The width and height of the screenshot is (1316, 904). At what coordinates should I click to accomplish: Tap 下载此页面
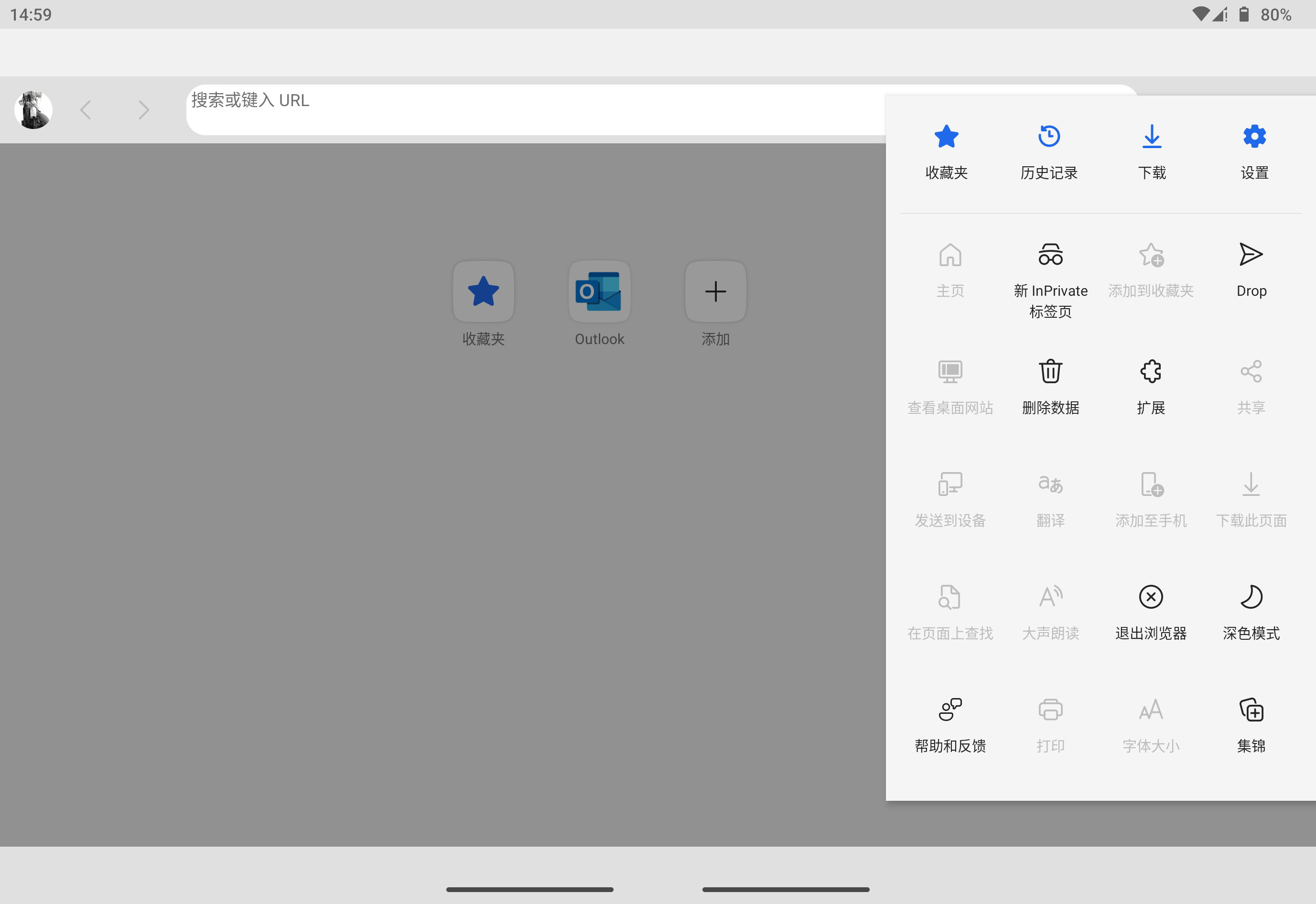pos(1251,500)
